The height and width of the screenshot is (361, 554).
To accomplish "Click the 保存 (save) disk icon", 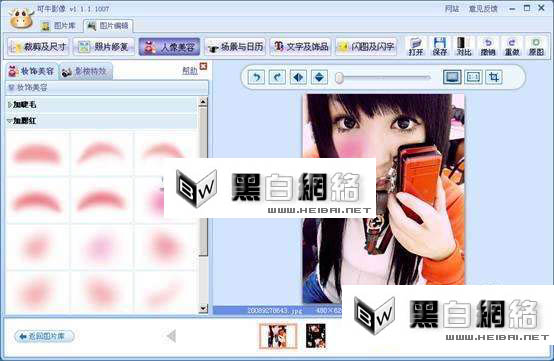I will (x=440, y=46).
